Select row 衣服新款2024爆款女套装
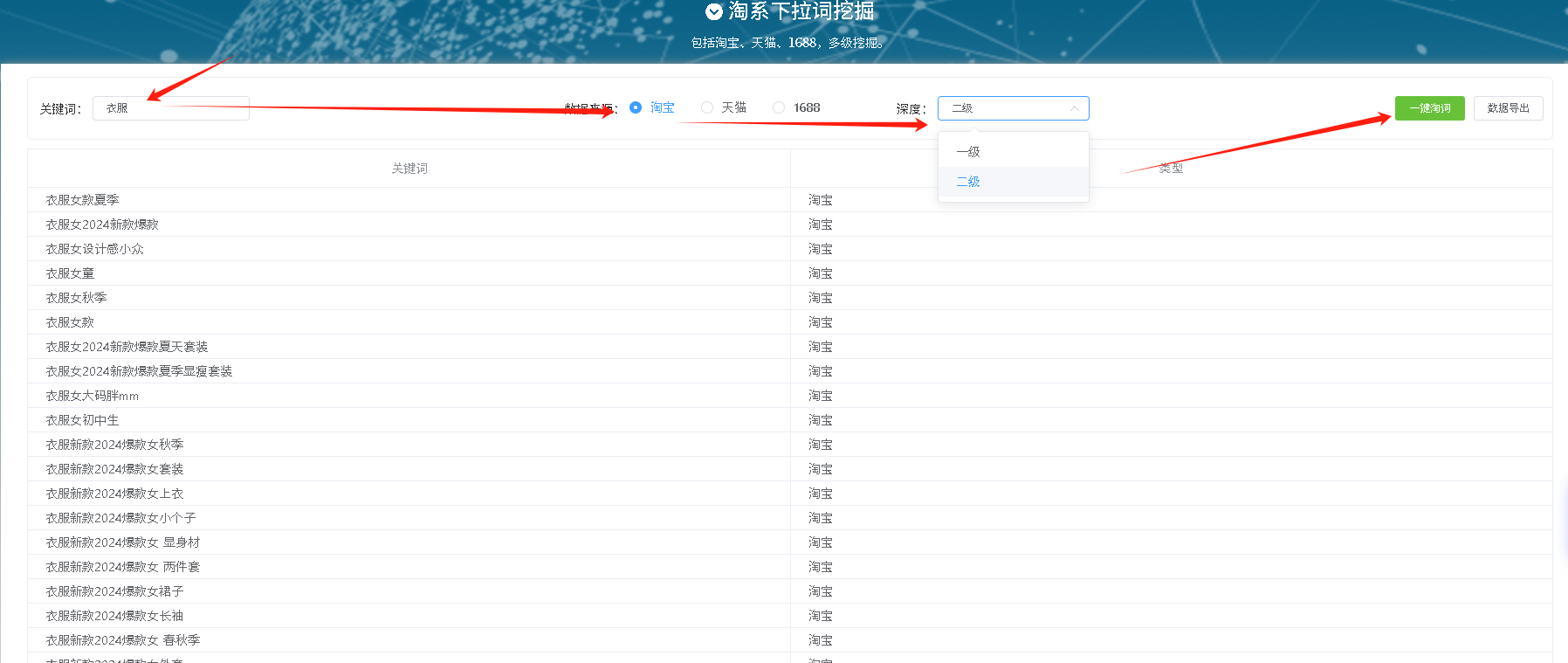 [x=789, y=469]
